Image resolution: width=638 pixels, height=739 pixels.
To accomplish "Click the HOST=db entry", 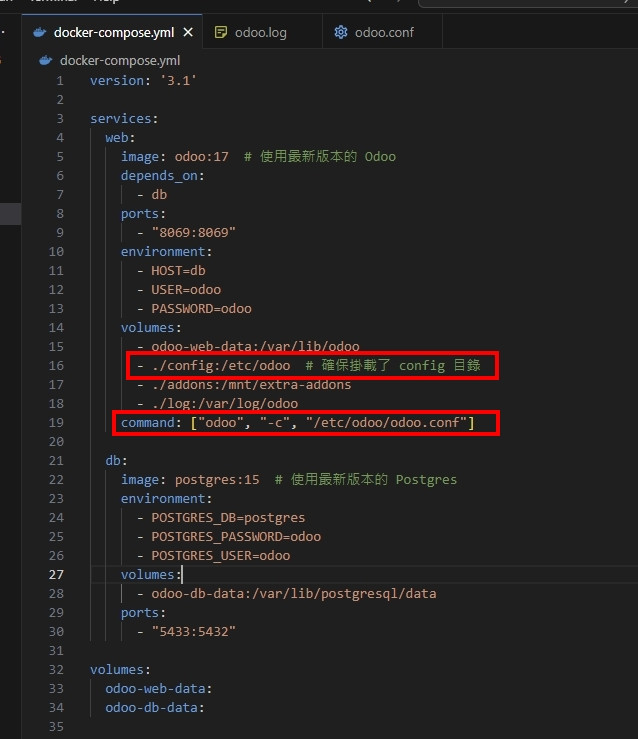I will 178,271.
